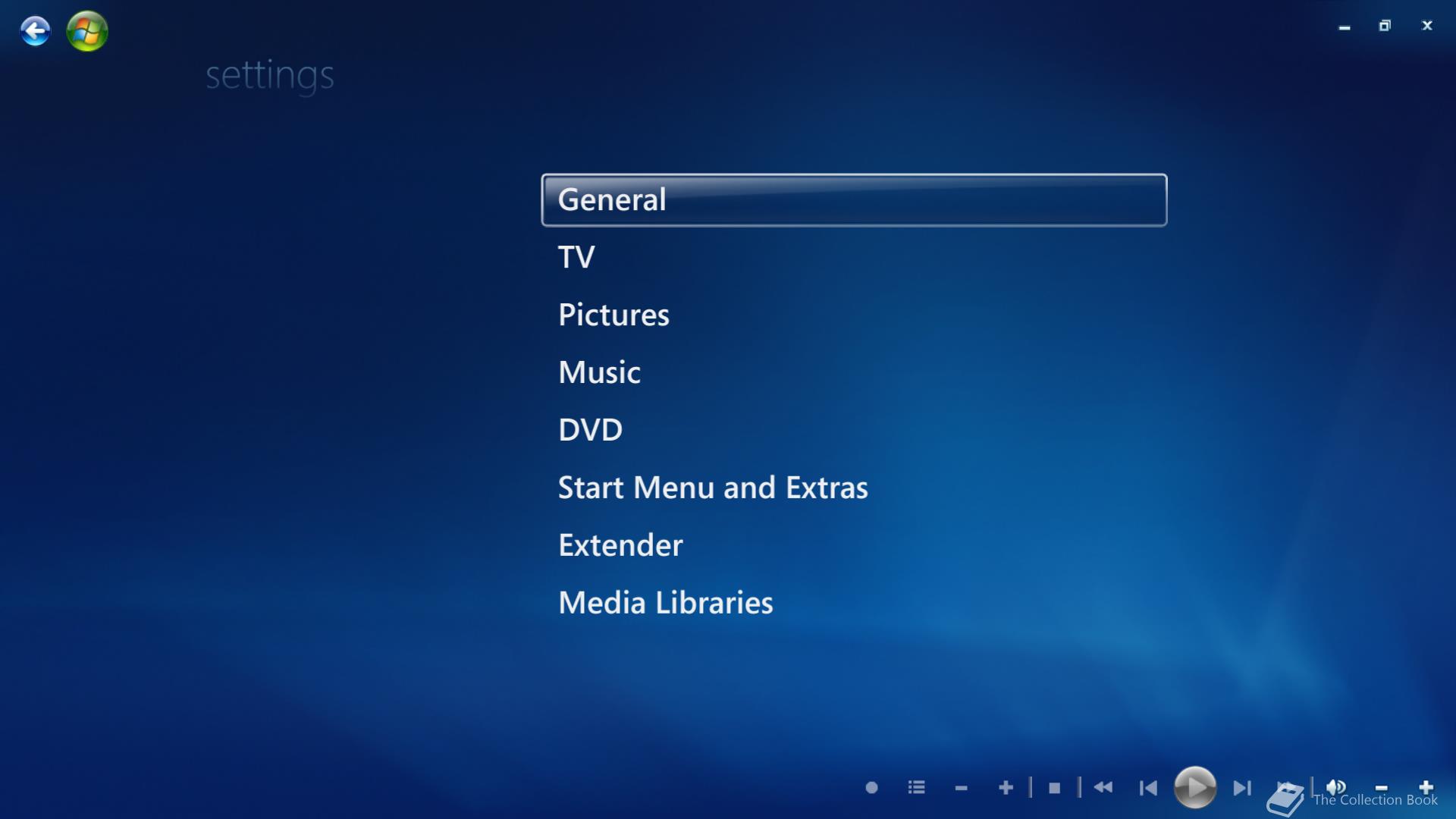Open the TV settings

[x=576, y=257]
